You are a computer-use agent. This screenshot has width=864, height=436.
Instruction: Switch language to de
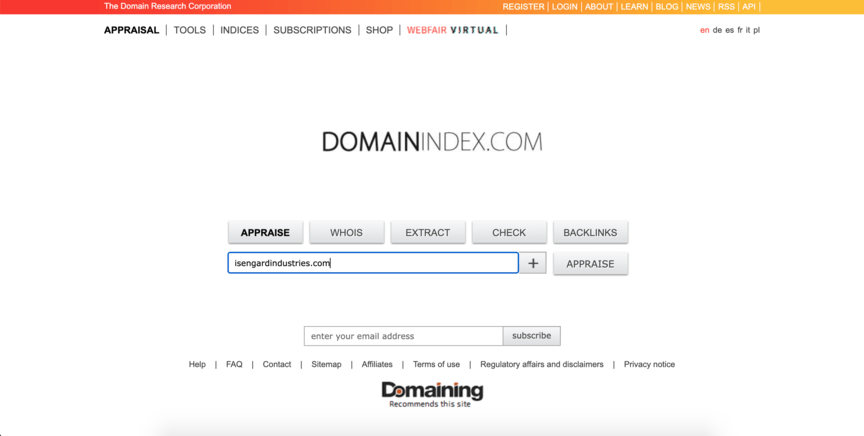click(x=717, y=30)
